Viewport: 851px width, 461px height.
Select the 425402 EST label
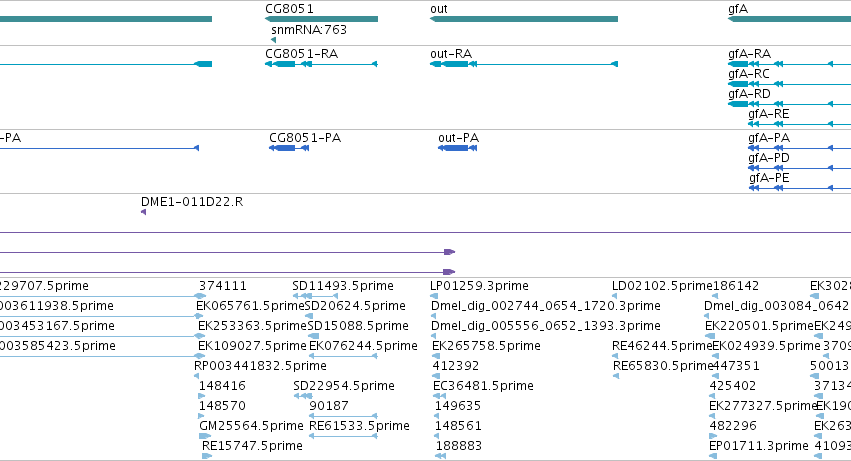coord(733,386)
